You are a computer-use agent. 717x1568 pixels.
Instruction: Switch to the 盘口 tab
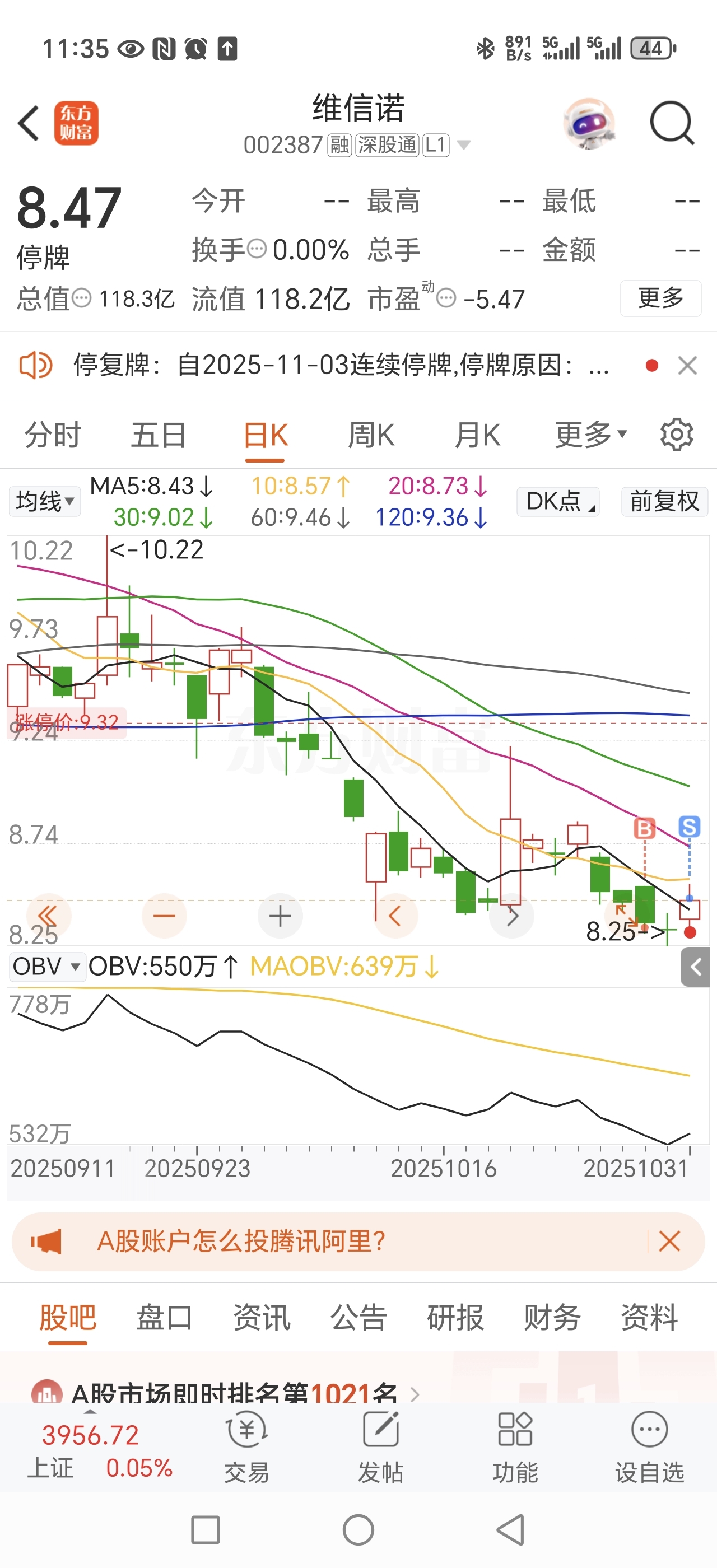(x=164, y=1318)
